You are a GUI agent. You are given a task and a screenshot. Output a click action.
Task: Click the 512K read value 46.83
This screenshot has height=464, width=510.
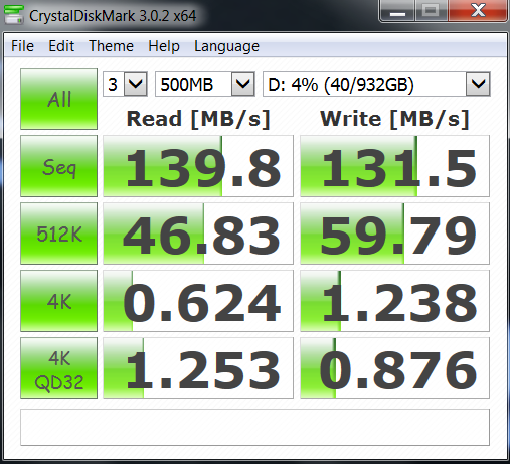pyautogui.click(x=198, y=233)
